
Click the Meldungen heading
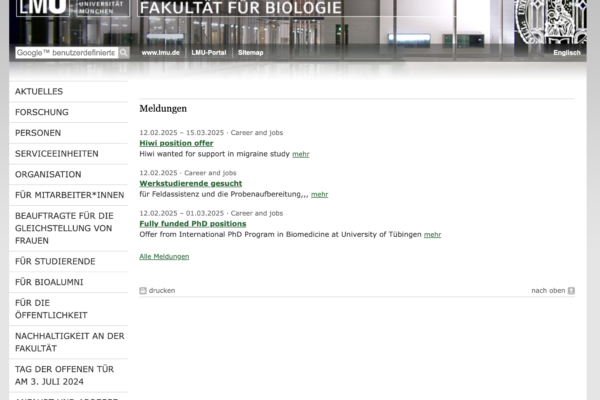pos(163,109)
